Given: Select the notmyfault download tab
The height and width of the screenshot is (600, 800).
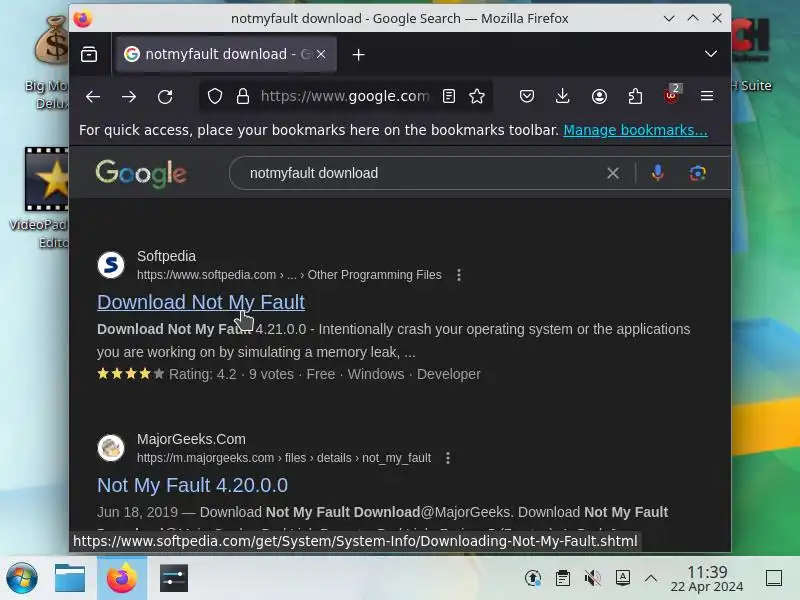Looking at the screenshot, I should pos(227,54).
